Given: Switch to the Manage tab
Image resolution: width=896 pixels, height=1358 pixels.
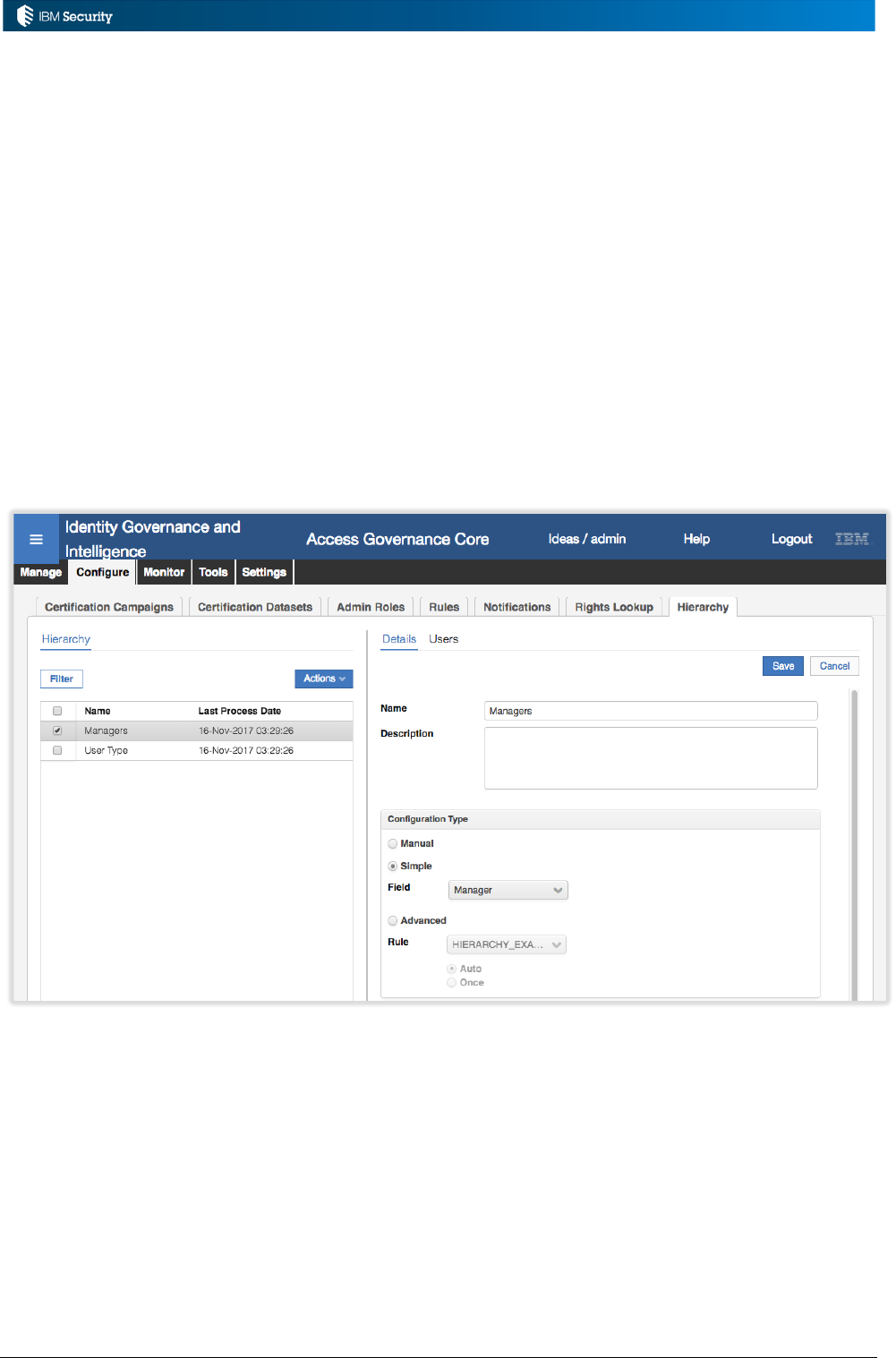Looking at the screenshot, I should [x=41, y=572].
